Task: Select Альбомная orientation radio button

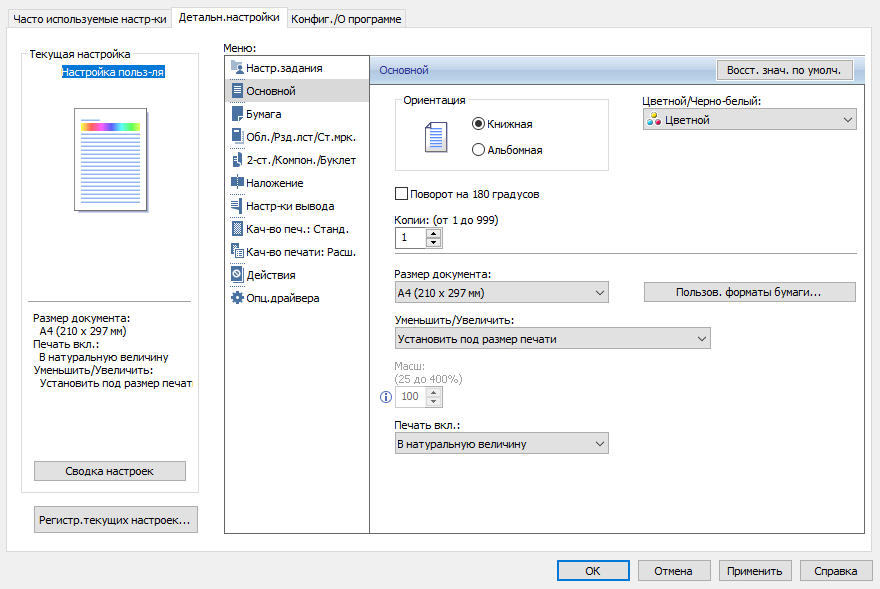Action: 478,150
